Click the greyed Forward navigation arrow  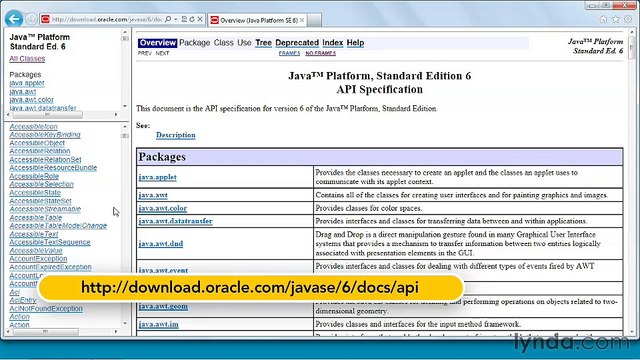point(31,19)
